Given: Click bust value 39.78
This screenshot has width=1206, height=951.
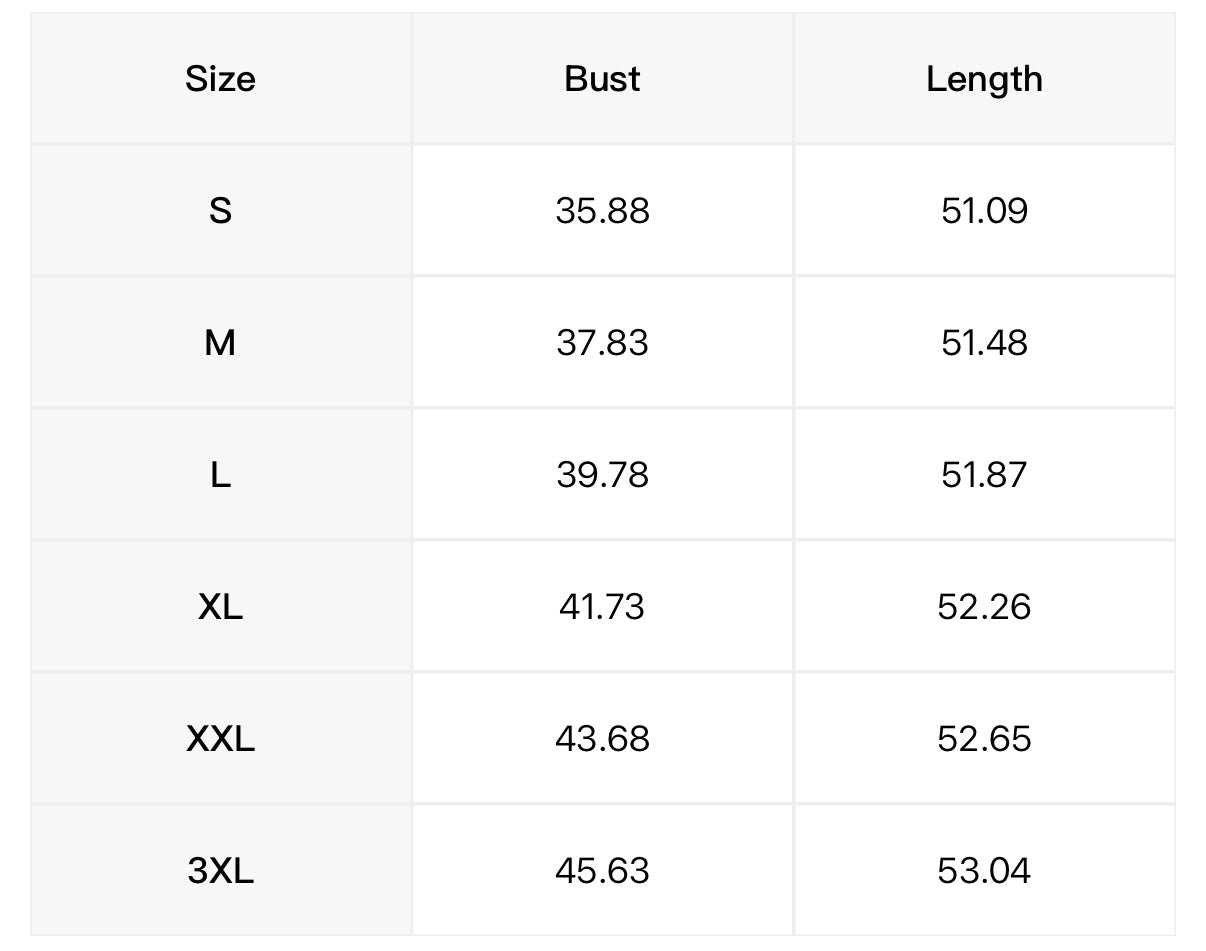Looking at the screenshot, I should tap(602, 475).
